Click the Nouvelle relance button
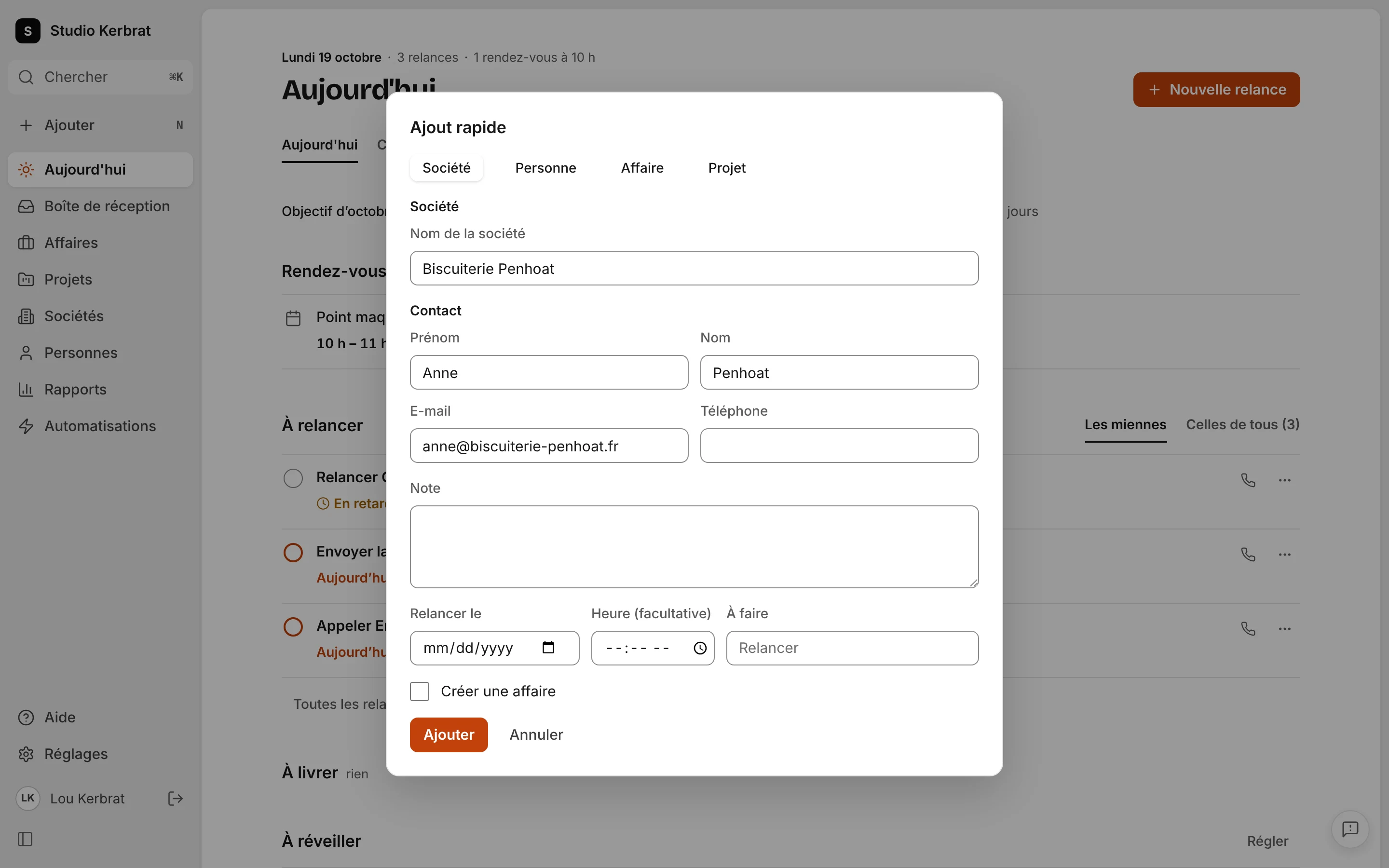This screenshot has height=868, width=1389. (x=1216, y=90)
